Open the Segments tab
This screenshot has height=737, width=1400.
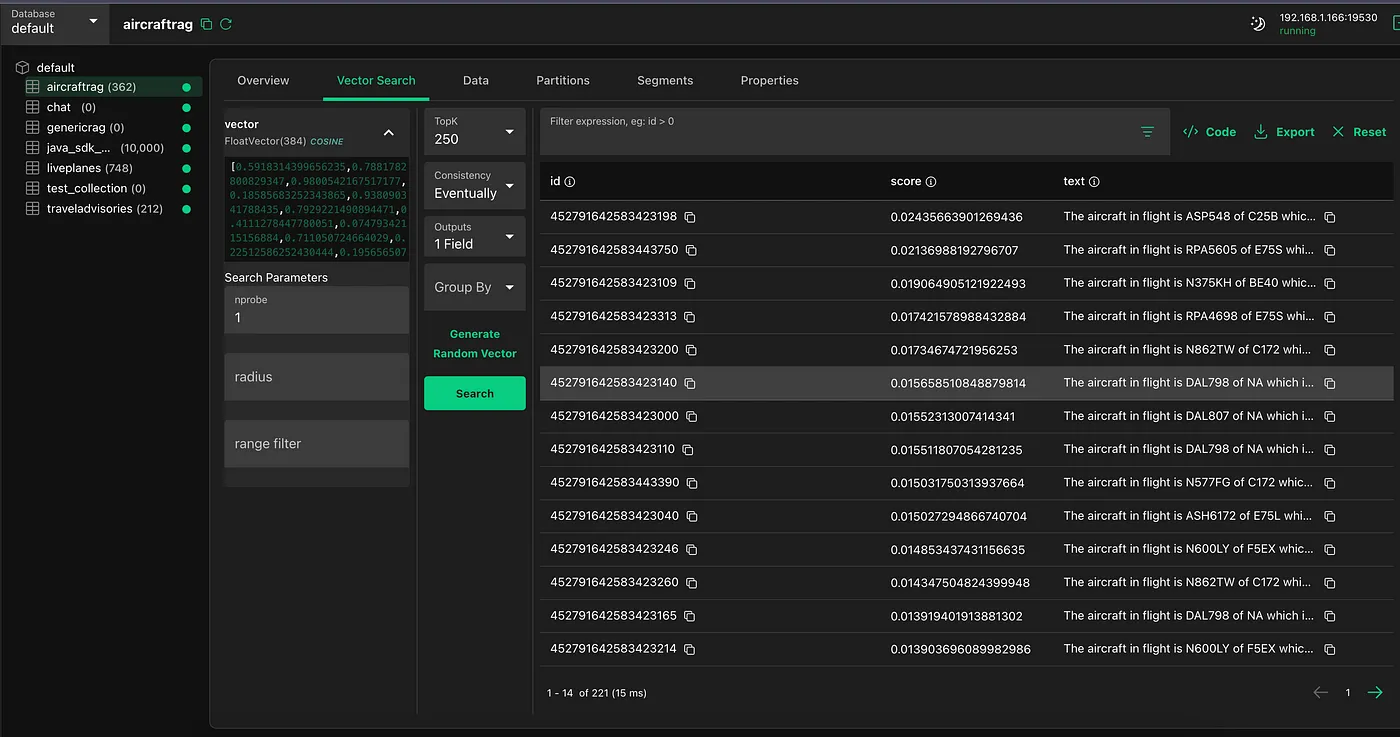point(665,80)
